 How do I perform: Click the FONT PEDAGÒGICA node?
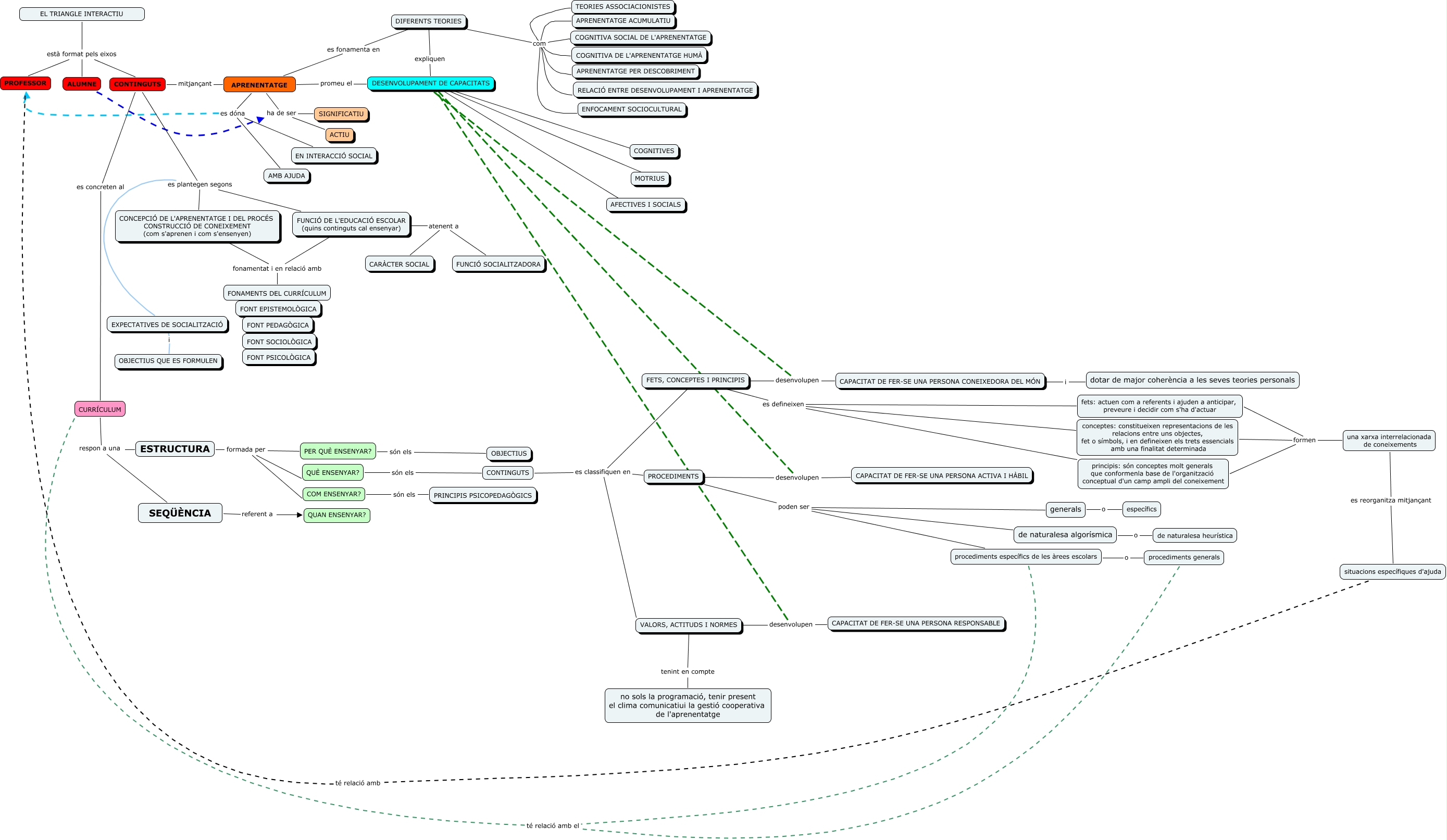tap(278, 325)
